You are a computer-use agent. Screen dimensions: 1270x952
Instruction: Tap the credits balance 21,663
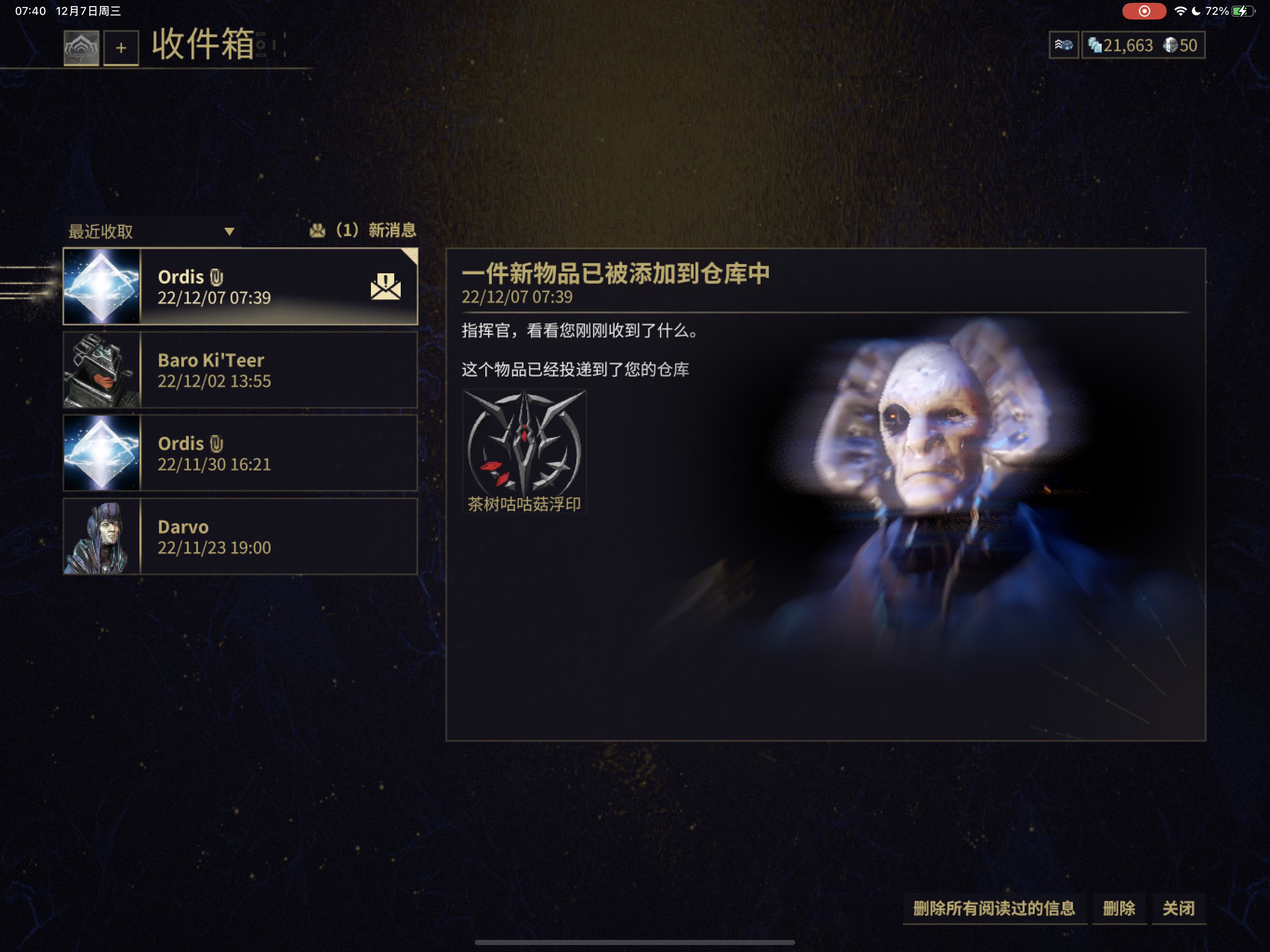click(1120, 46)
